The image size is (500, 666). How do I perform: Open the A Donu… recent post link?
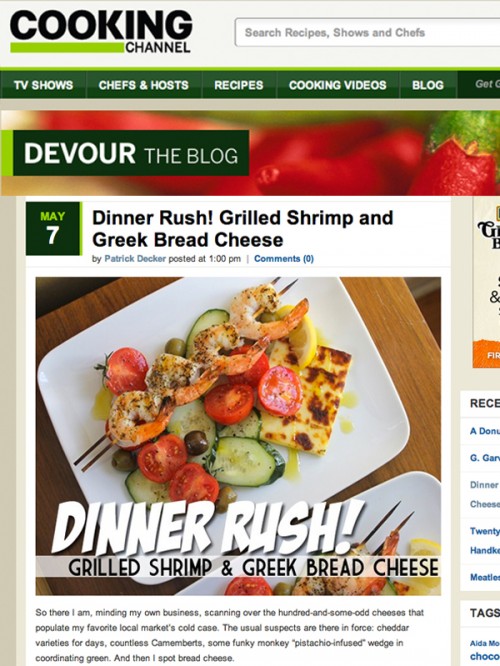pos(485,431)
